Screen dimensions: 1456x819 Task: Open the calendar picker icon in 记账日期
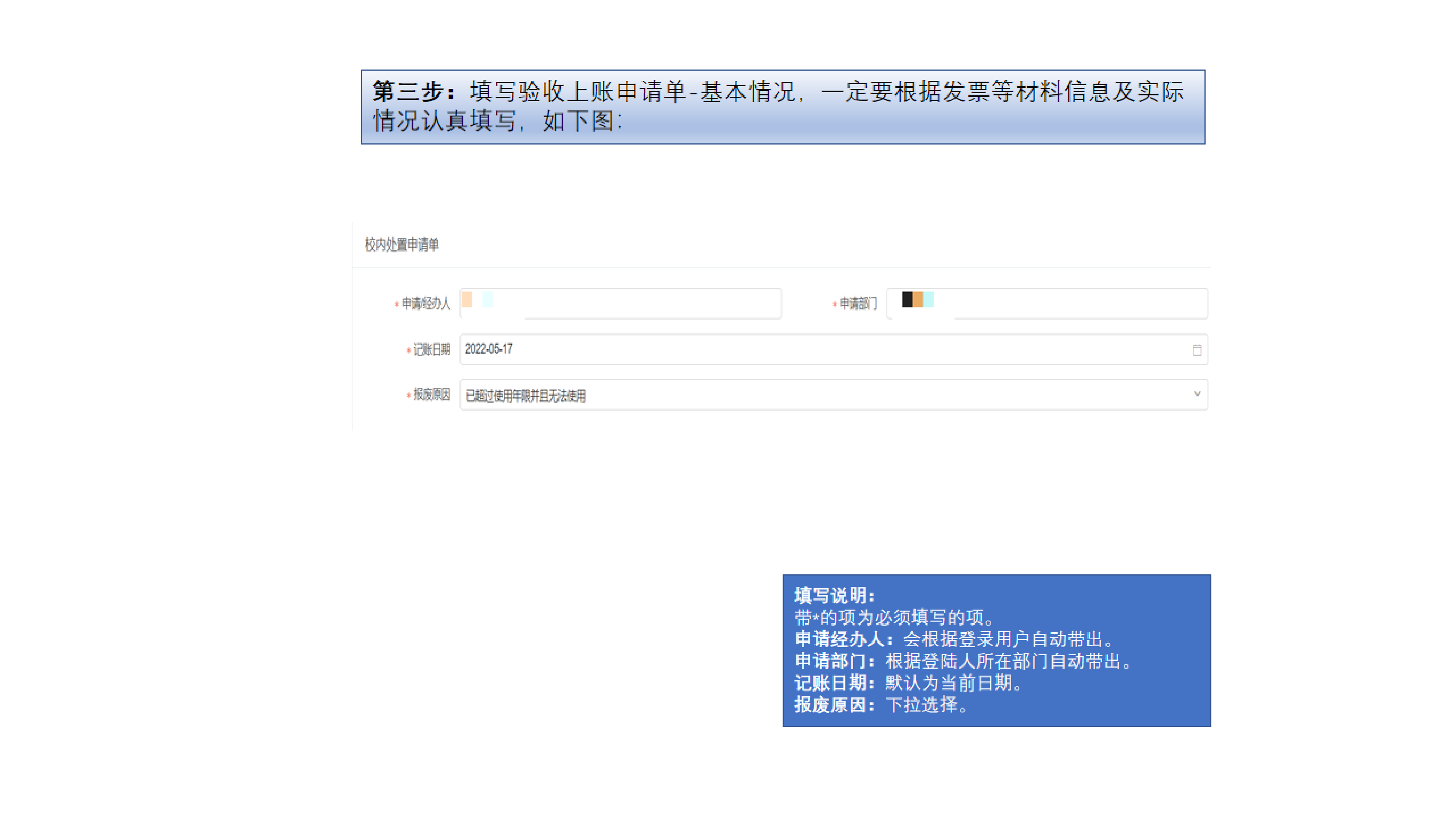(1196, 350)
